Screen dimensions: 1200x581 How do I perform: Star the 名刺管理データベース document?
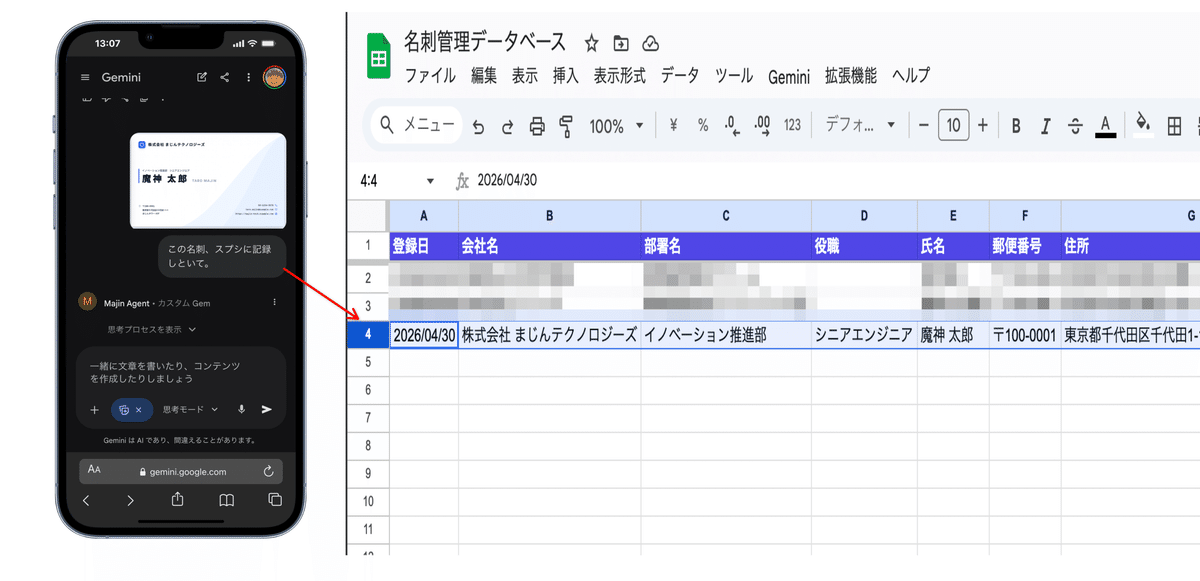tap(591, 43)
